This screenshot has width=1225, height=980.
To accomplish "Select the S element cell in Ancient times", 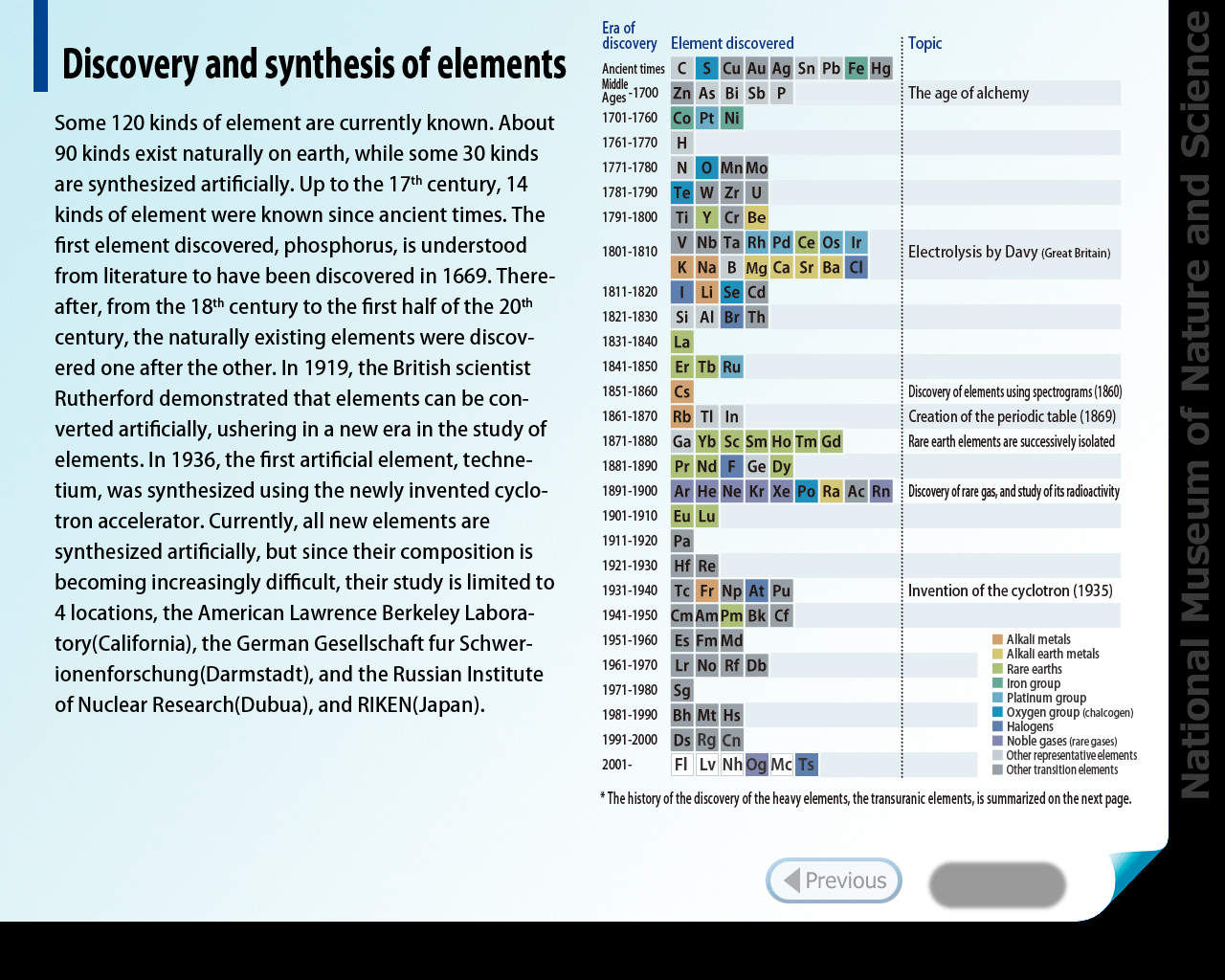I will click(x=706, y=68).
